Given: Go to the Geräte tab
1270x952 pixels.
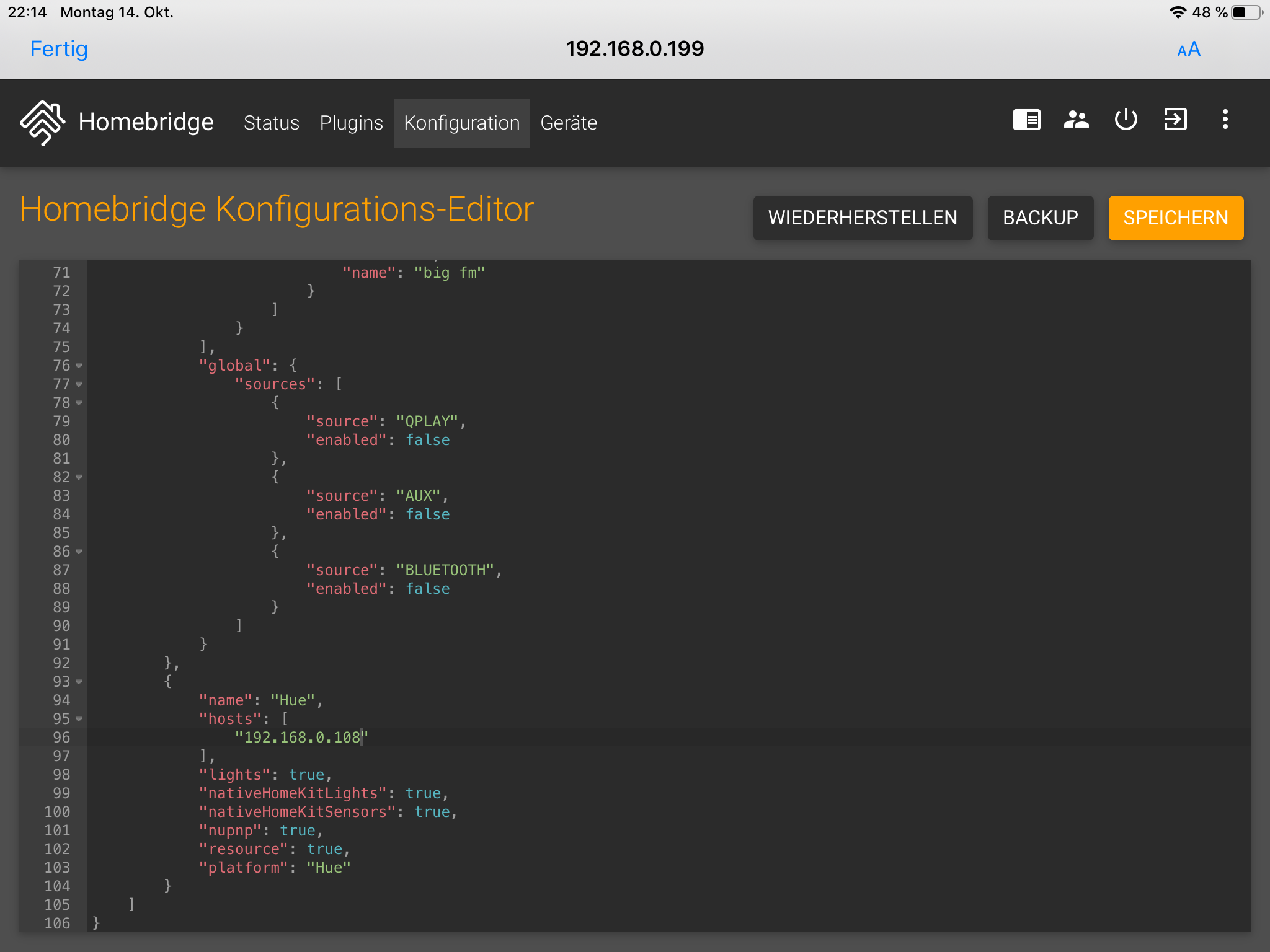Looking at the screenshot, I should [x=568, y=123].
